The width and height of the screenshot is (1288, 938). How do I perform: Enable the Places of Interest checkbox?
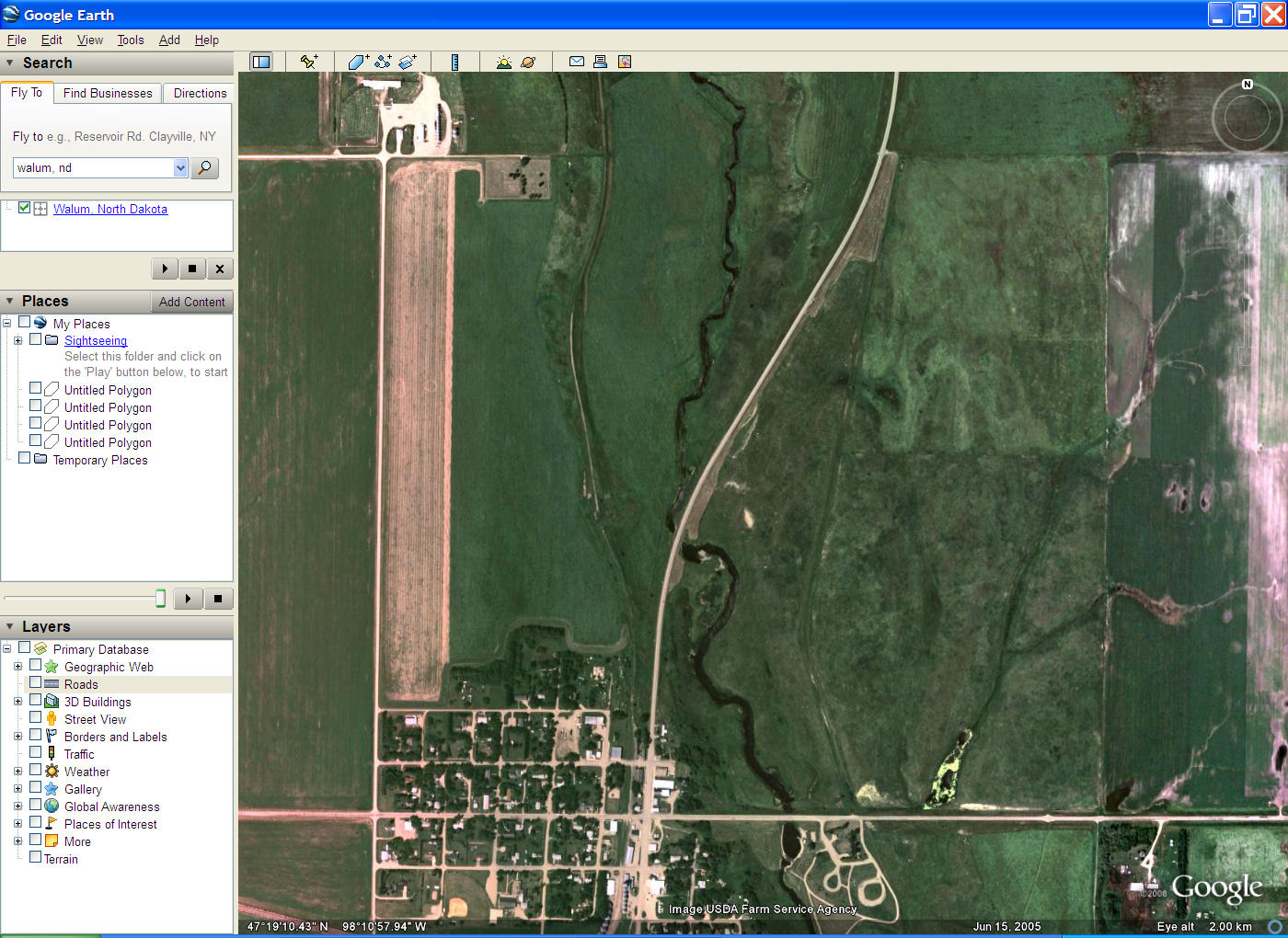(x=36, y=822)
